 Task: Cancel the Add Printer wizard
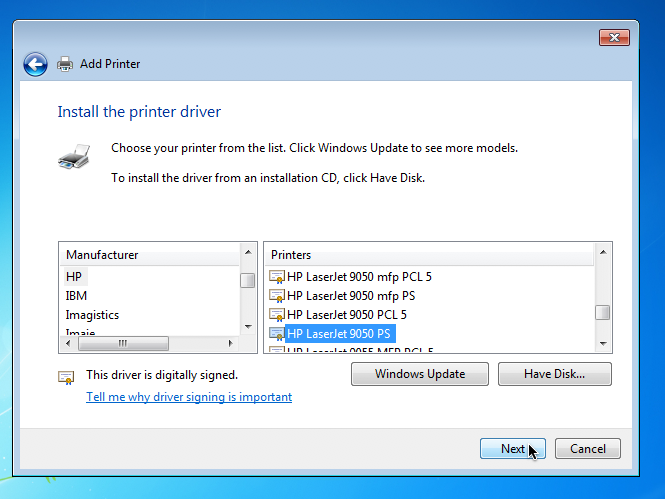click(588, 449)
